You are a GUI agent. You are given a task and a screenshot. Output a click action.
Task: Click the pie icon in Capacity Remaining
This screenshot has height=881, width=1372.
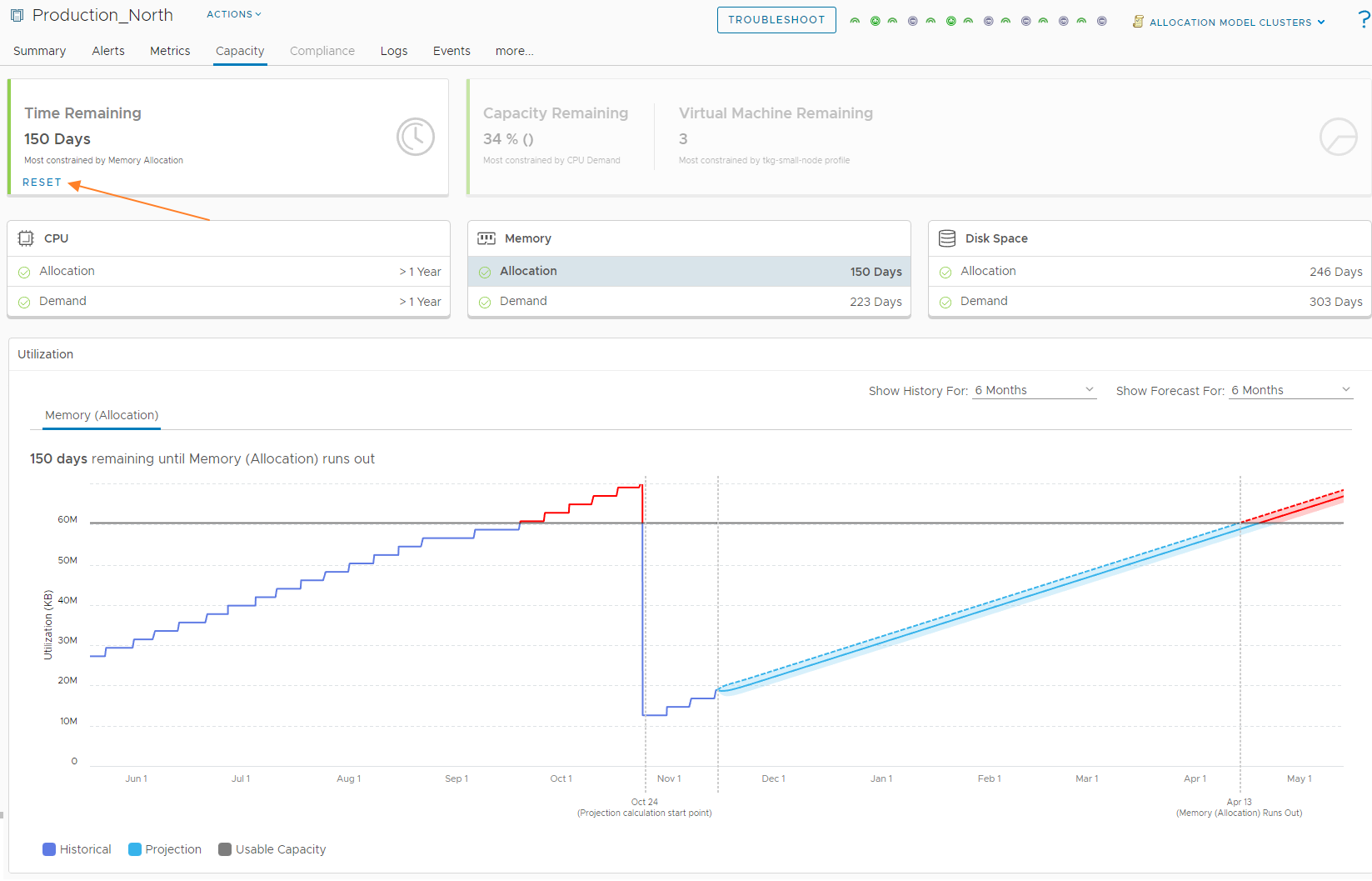[1338, 137]
